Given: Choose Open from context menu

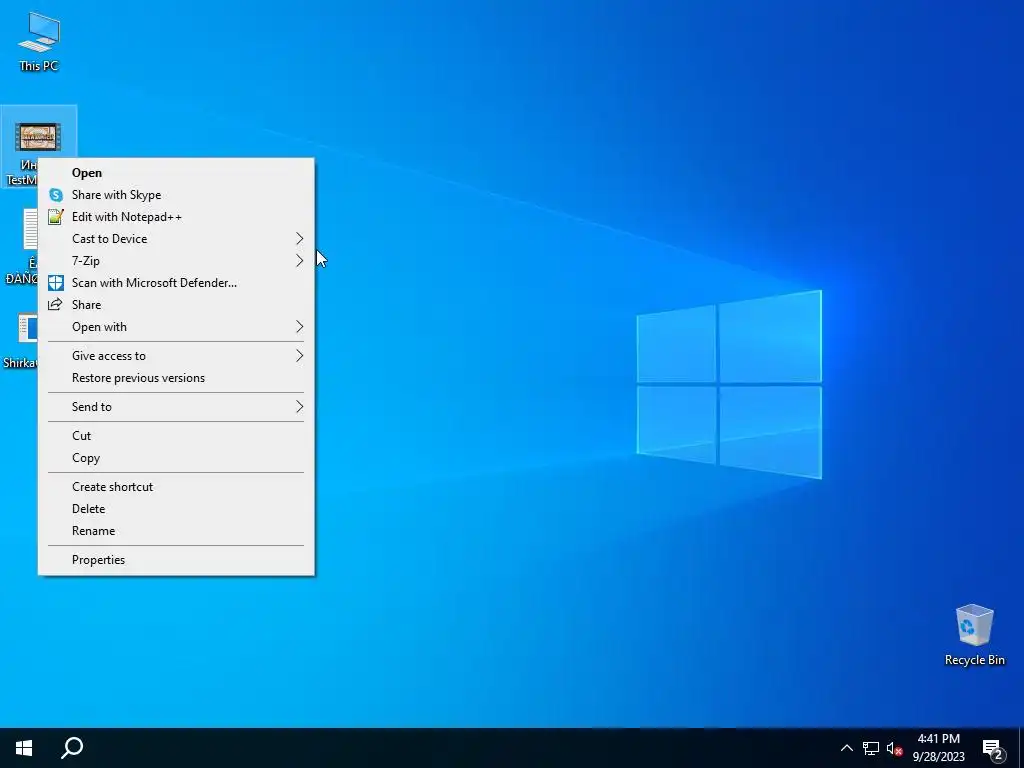Looking at the screenshot, I should 176,172.
